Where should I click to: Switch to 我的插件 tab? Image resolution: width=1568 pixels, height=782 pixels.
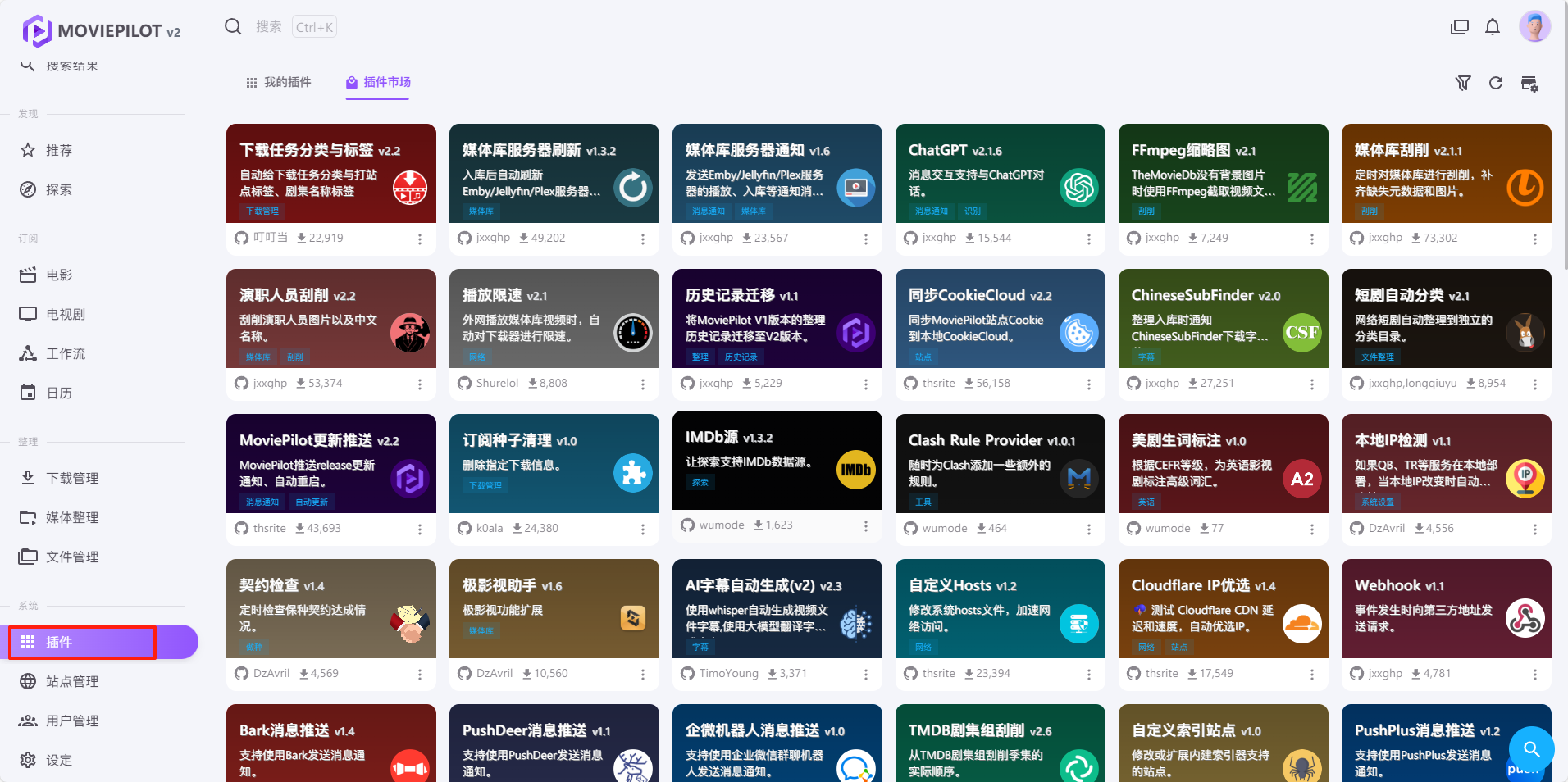(279, 82)
